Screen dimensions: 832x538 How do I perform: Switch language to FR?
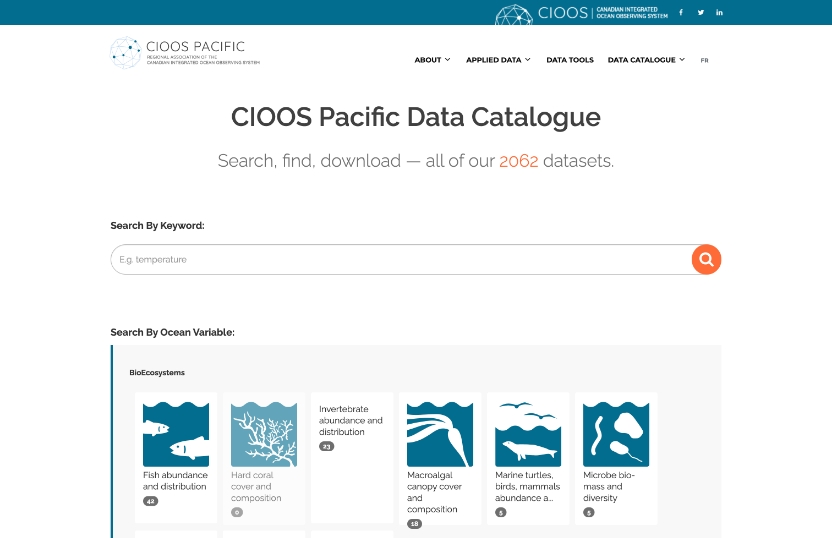click(x=705, y=60)
